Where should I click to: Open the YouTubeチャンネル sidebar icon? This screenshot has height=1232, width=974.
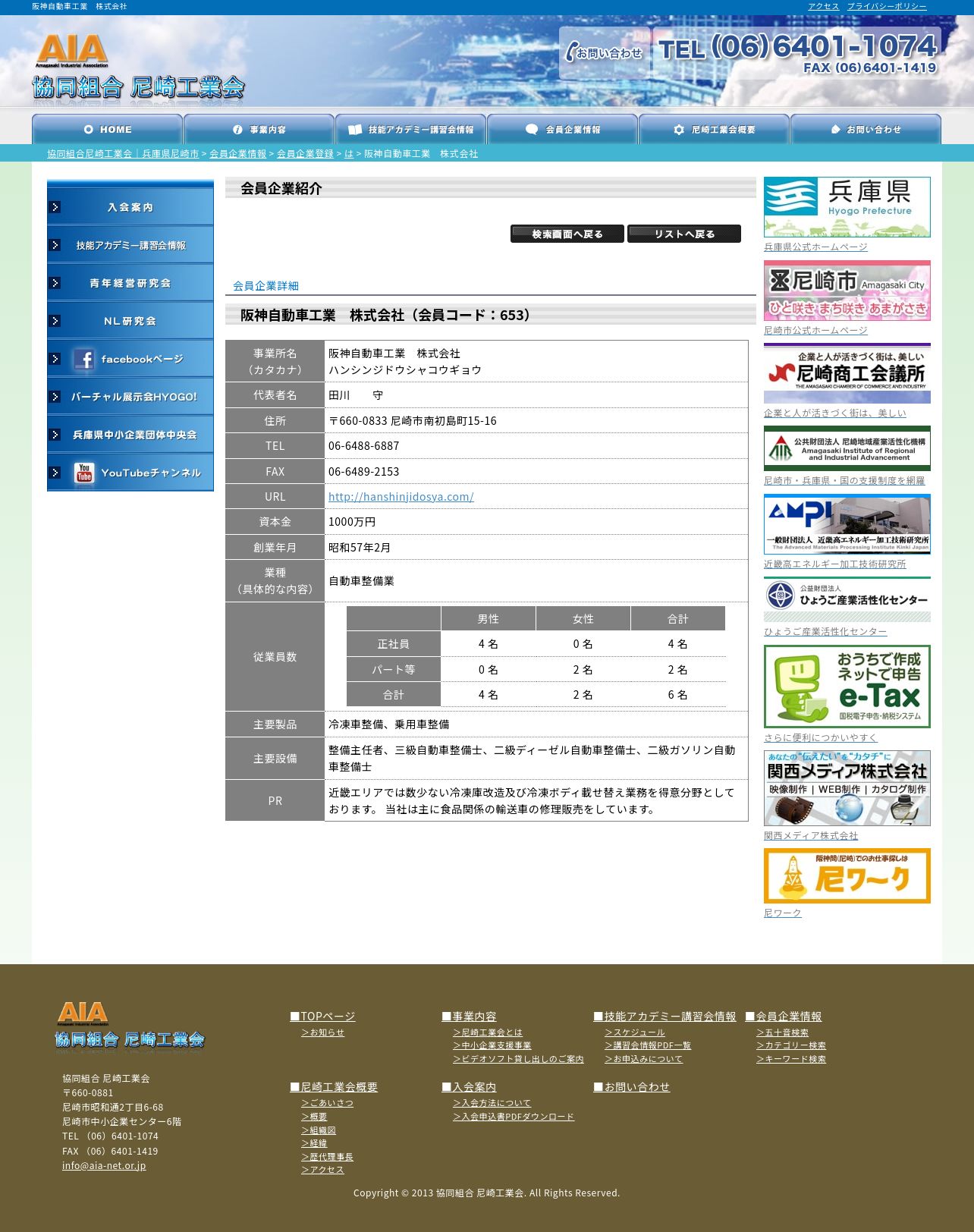click(130, 472)
